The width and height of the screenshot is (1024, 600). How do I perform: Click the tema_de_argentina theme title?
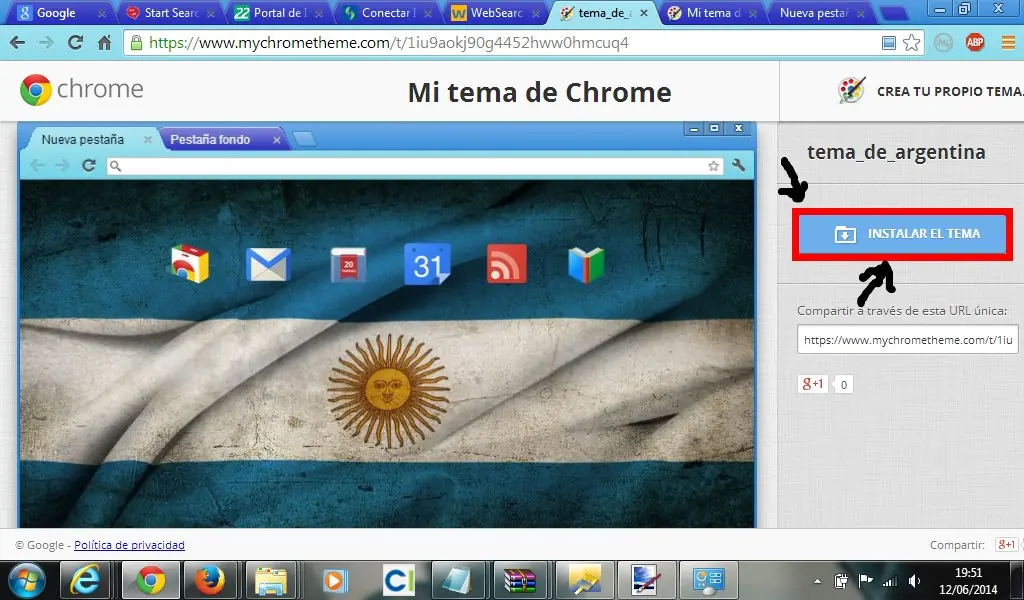pyautogui.click(x=896, y=152)
